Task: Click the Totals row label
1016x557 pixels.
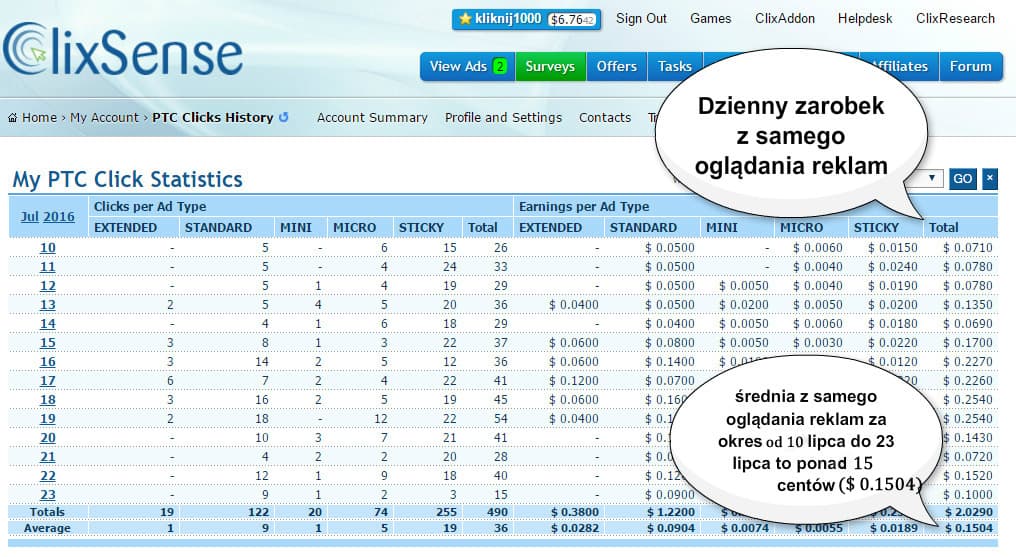Action: click(47, 512)
